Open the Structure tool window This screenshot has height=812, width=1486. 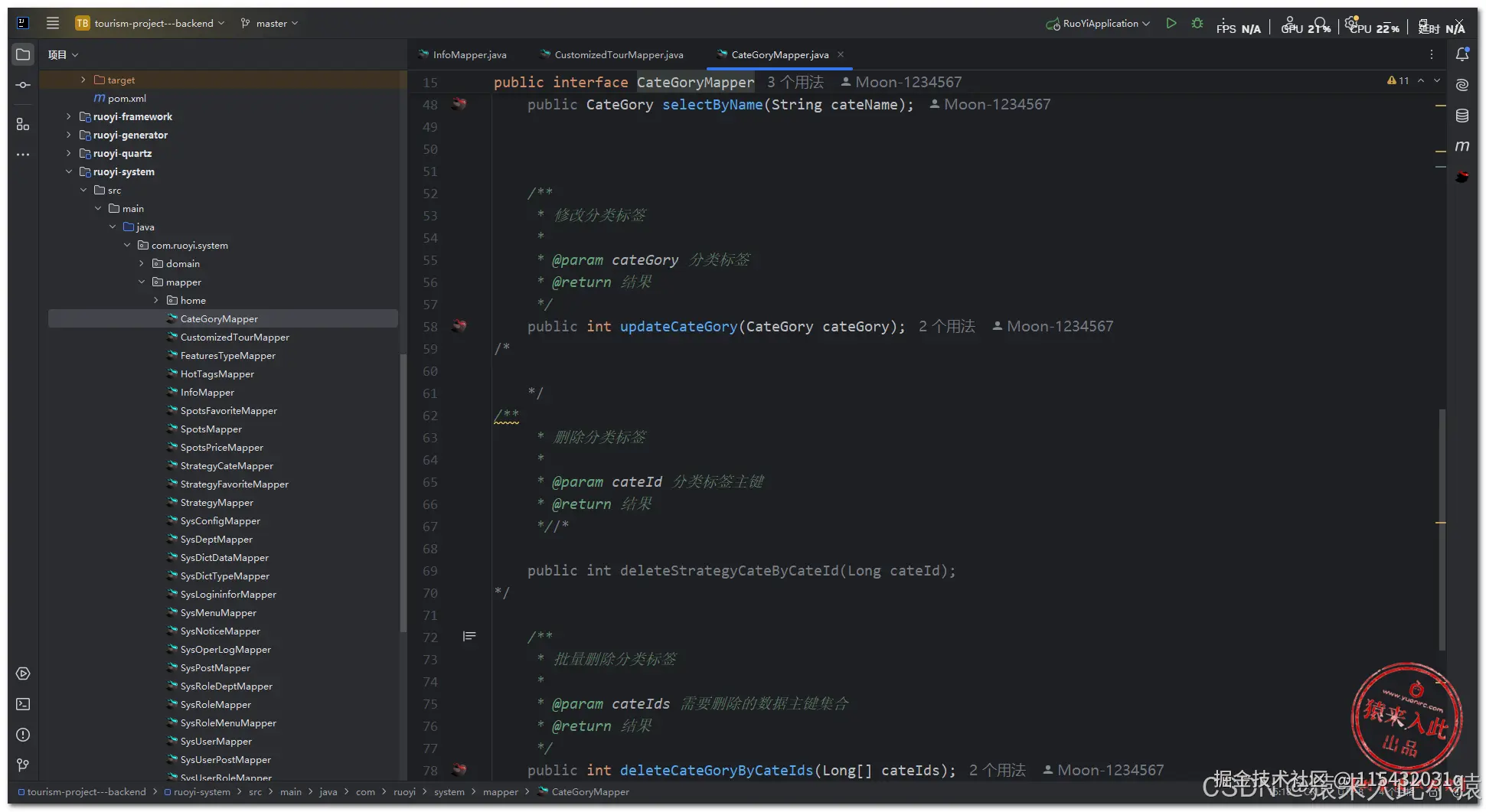(x=23, y=124)
